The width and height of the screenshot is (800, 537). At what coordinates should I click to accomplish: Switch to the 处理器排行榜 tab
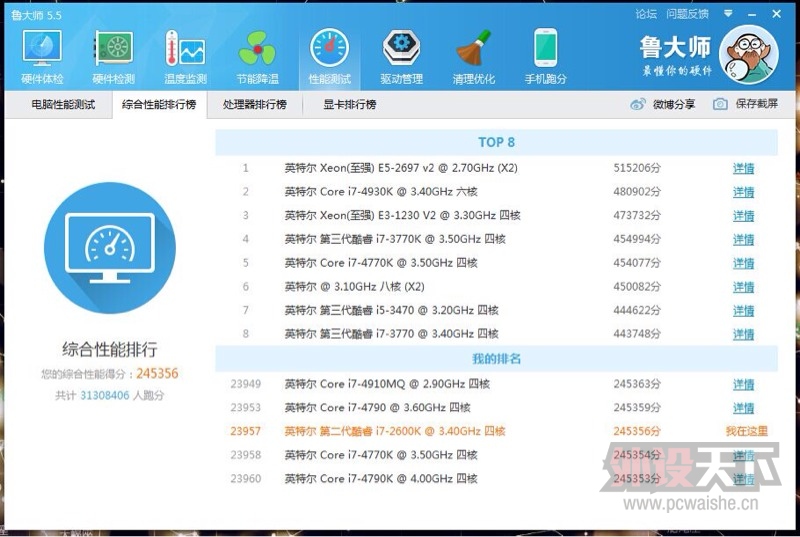[255, 105]
